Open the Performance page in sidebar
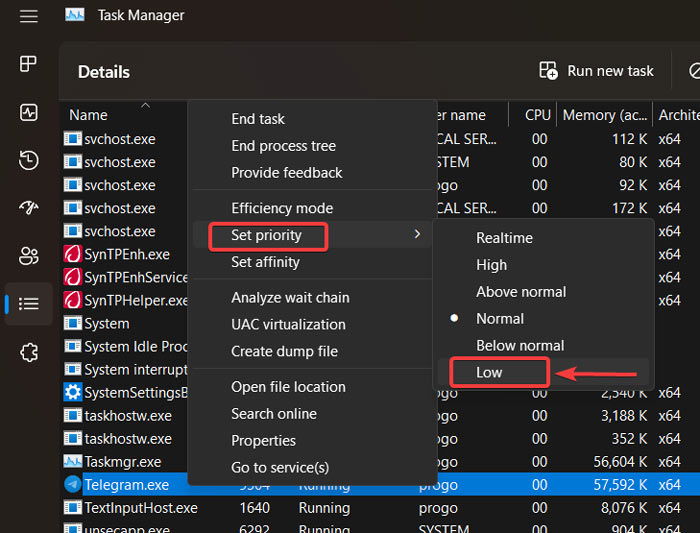 pyautogui.click(x=28, y=112)
